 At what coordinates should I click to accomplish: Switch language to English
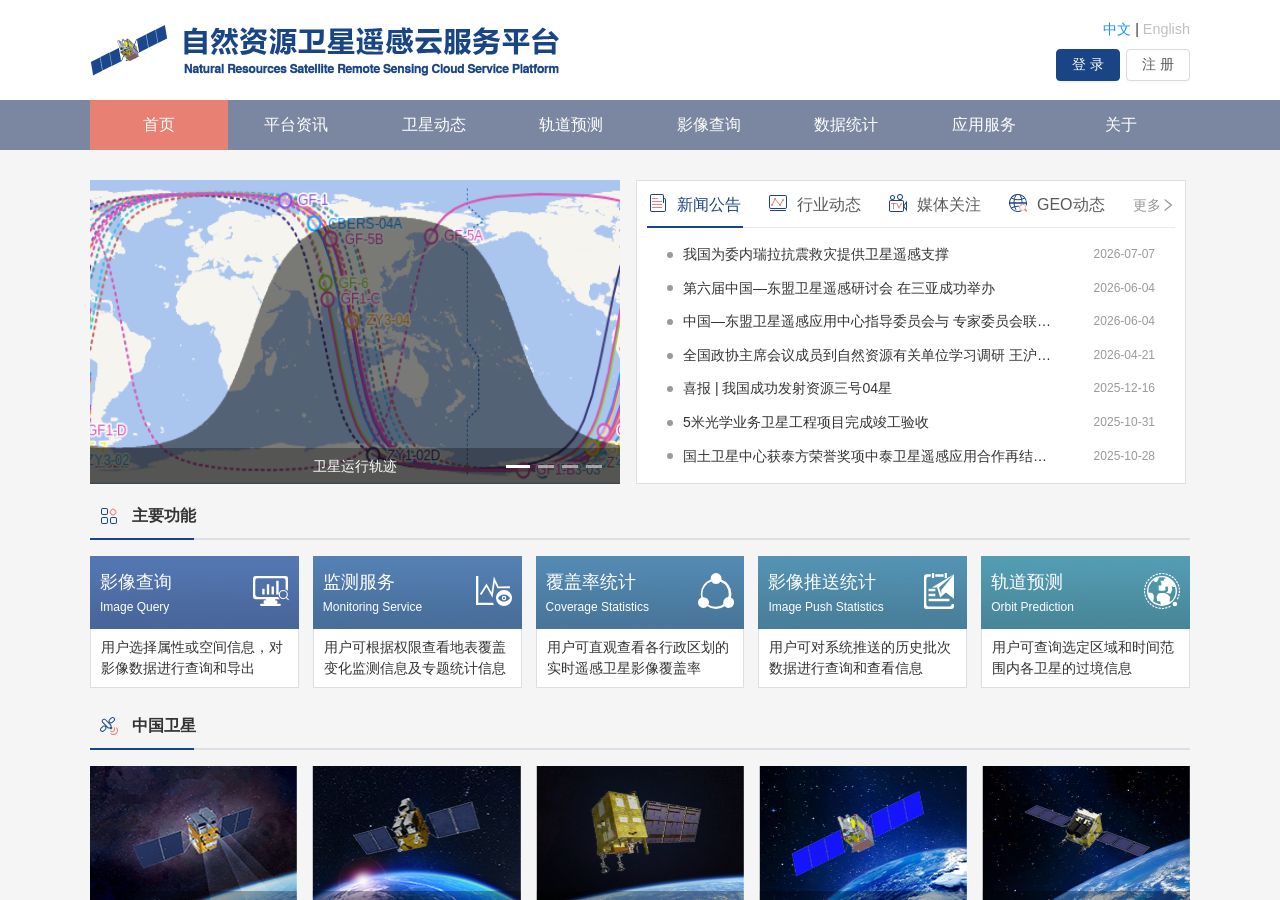tap(1166, 29)
